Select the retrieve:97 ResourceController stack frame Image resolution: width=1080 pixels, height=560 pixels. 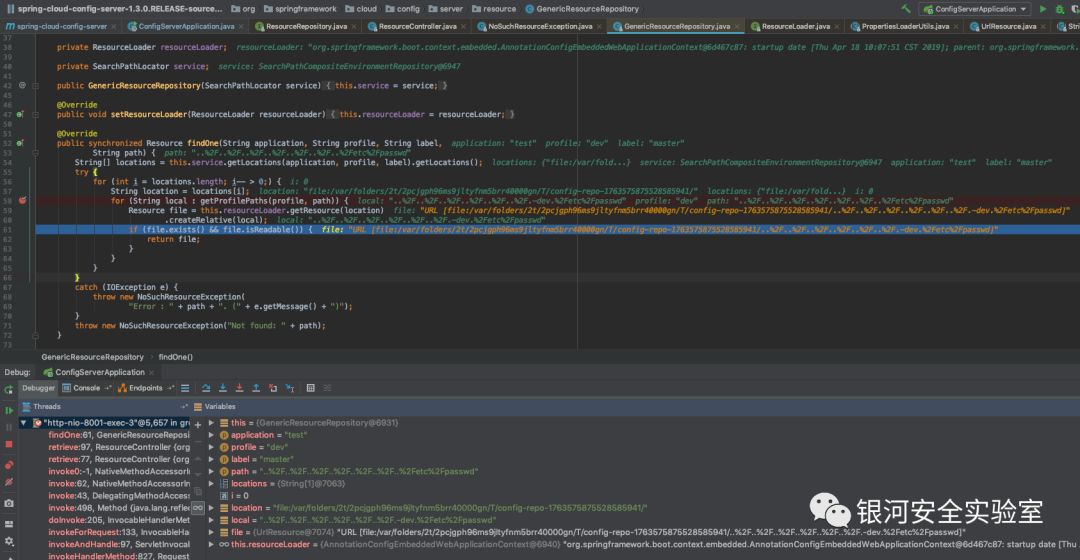pyautogui.click(x=118, y=447)
